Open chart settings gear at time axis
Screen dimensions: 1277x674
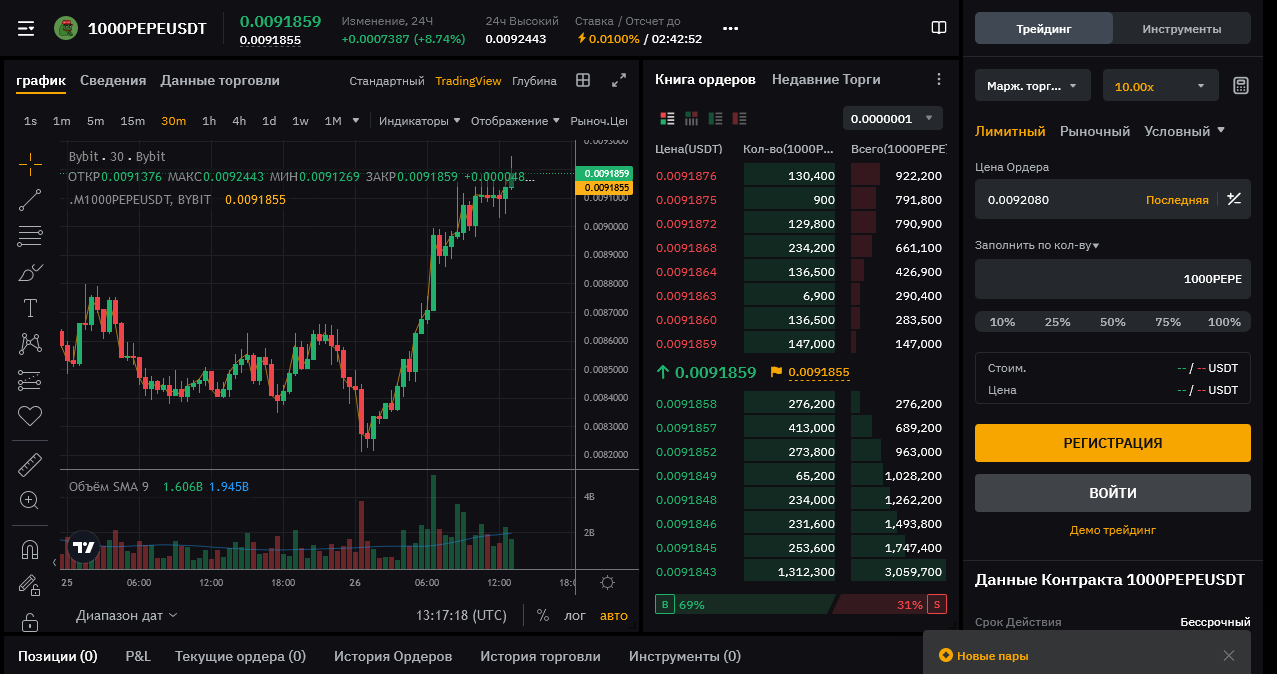(607, 583)
